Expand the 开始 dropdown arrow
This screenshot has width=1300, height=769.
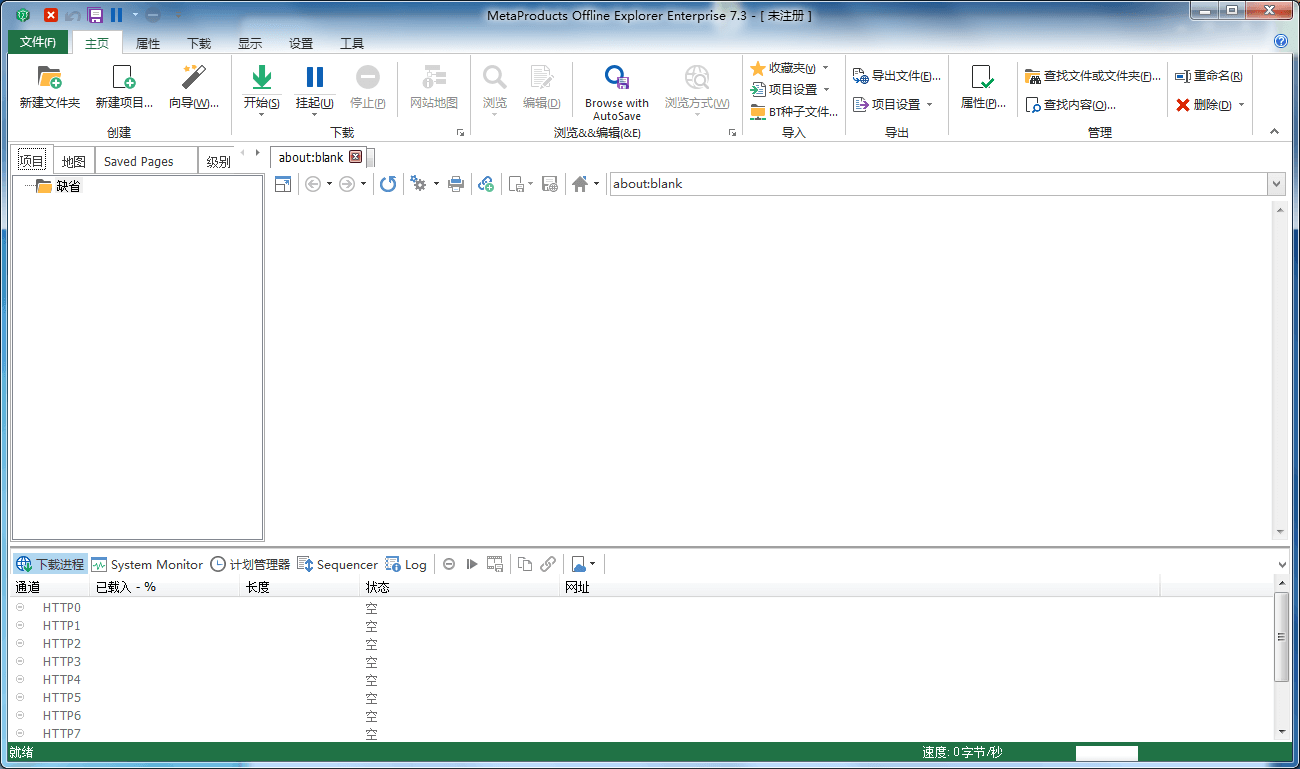pyautogui.click(x=262, y=115)
